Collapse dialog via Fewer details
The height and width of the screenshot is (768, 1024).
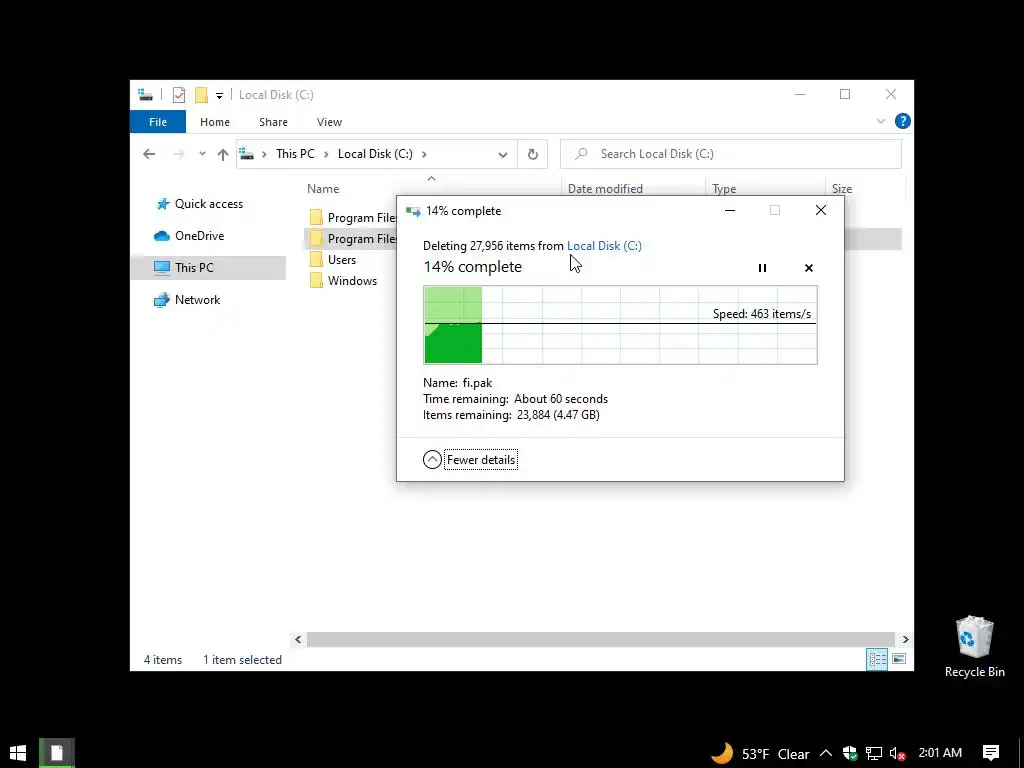click(470, 460)
